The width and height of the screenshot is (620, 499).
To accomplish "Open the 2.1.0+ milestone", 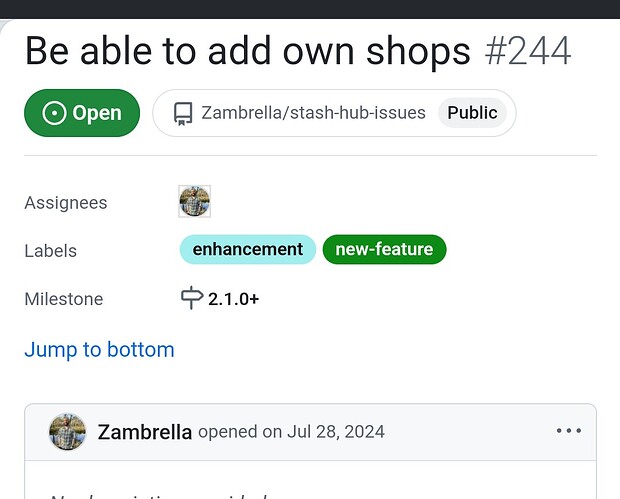I will tap(233, 299).
